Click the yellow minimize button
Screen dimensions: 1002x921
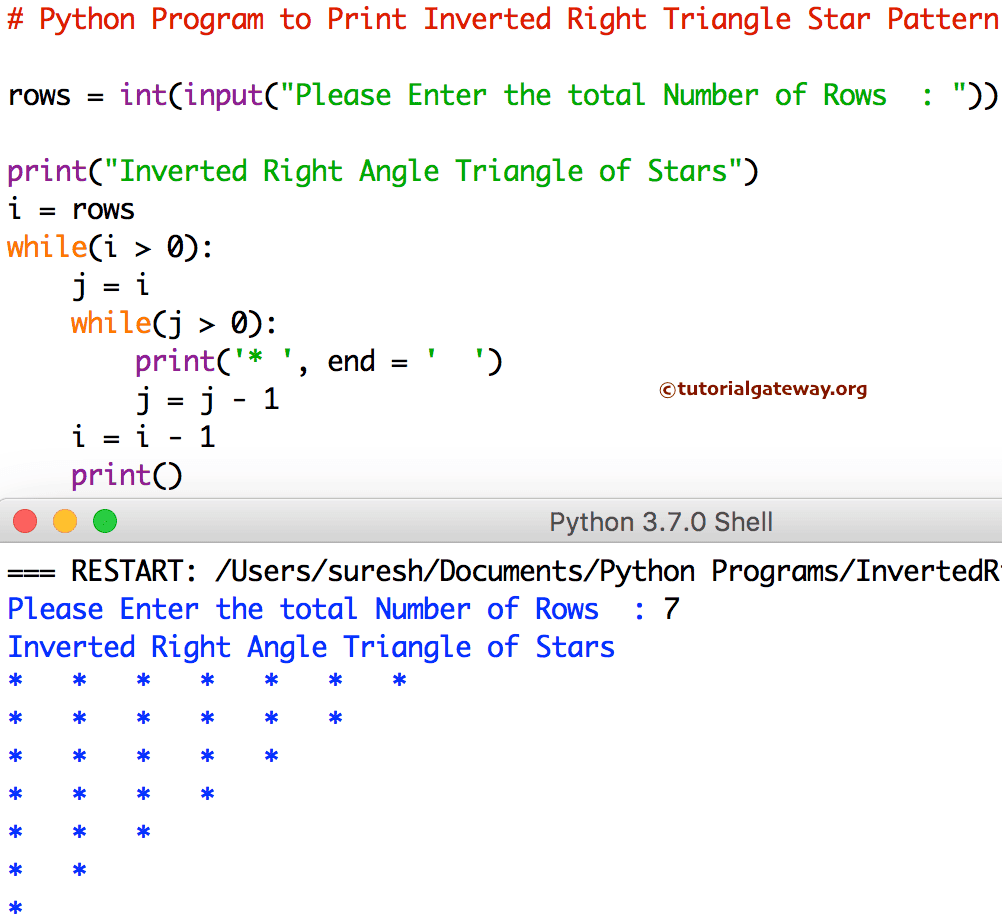pyautogui.click(x=64, y=521)
